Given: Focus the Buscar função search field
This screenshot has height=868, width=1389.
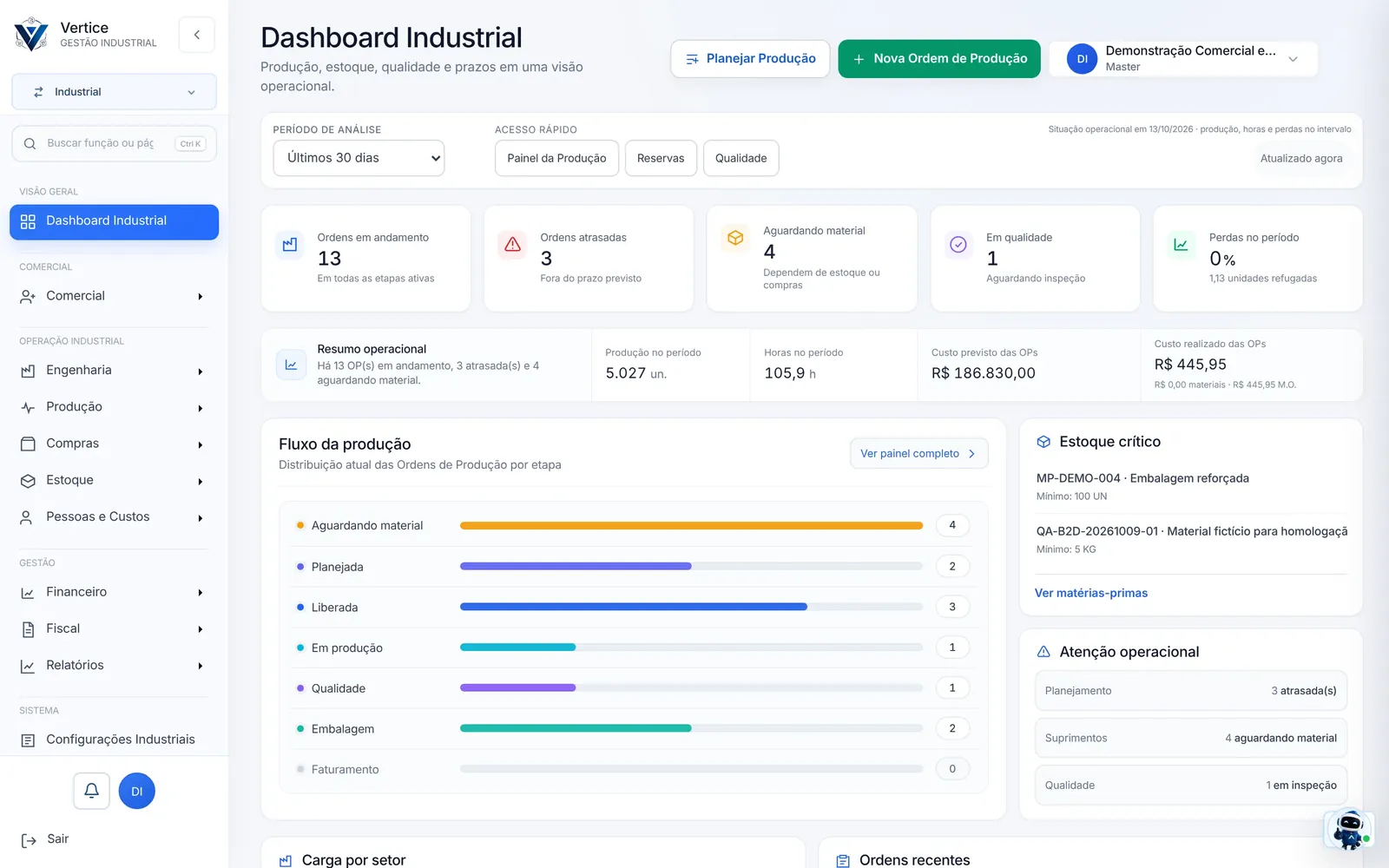Looking at the screenshot, I should tap(114, 143).
